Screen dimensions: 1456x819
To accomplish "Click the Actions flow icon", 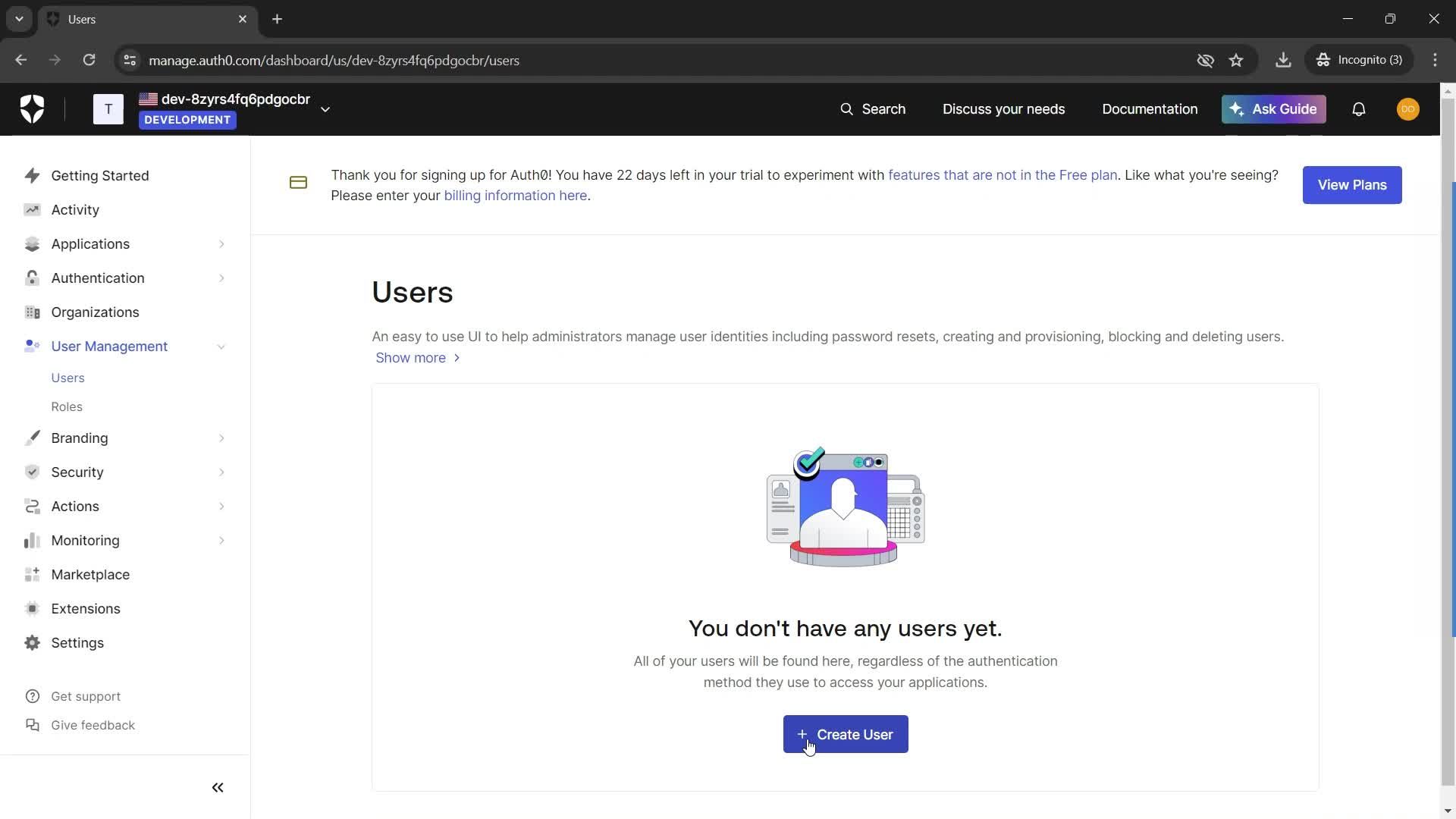I will tap(32, 507).
